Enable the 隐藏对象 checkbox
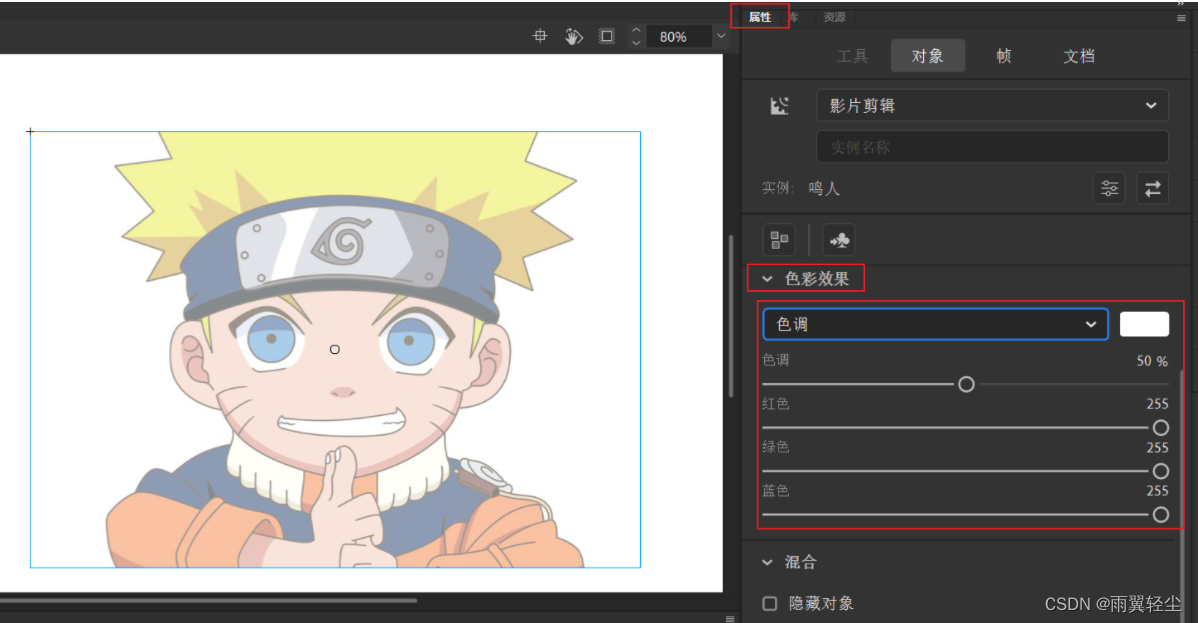This screenshot has height=623, width=1198. pyautogui.click(x=770, y=604)
